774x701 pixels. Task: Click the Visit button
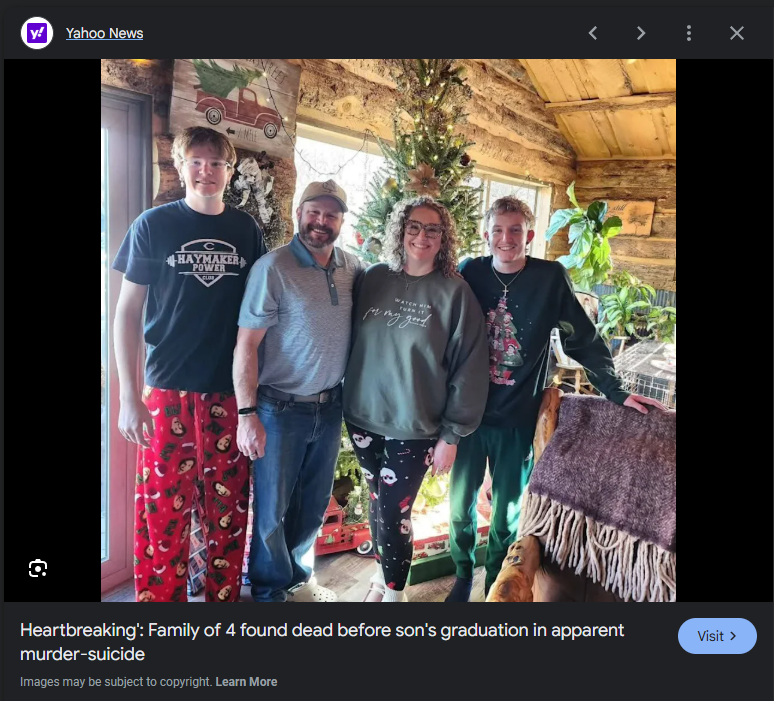[x=717, y=636]
